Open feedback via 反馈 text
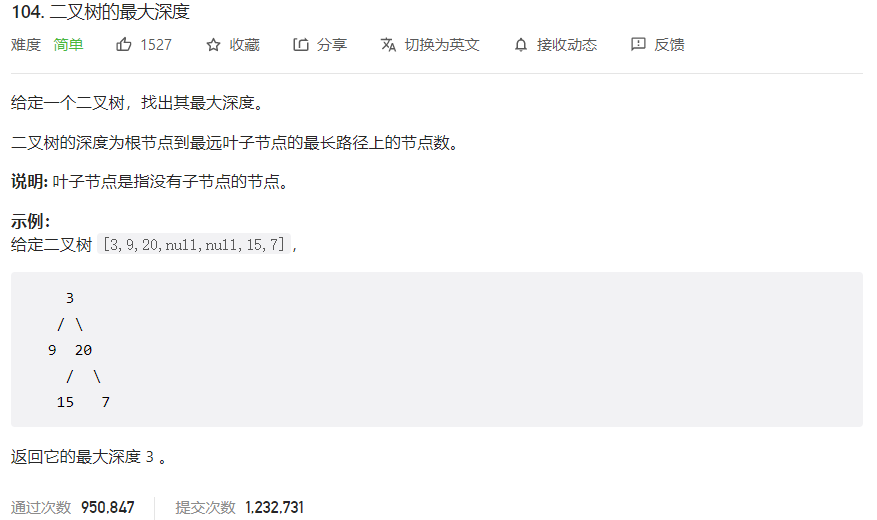877x520 pixels. 669,45
